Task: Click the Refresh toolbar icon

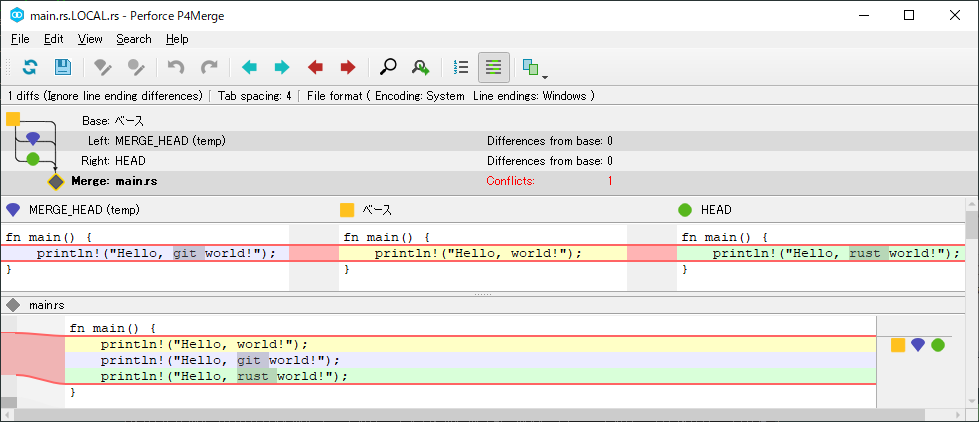Action: point(30,67)
